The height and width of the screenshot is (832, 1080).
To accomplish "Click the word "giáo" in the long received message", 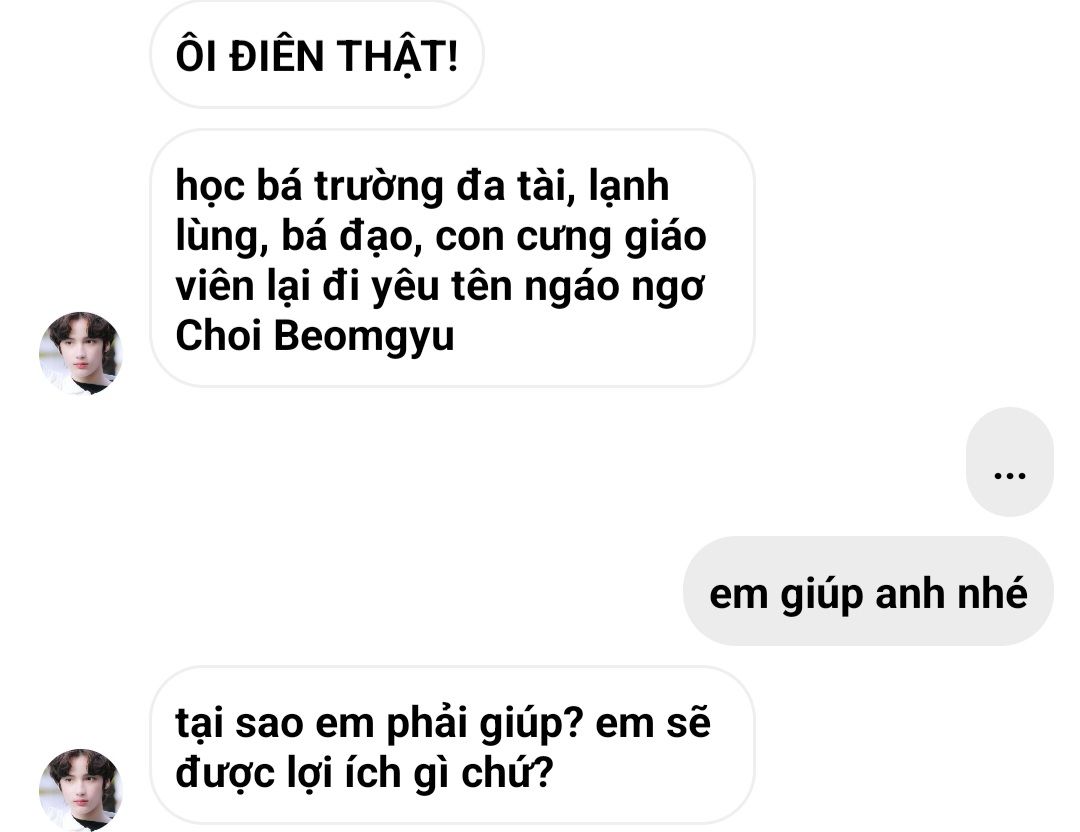I will coord(665,237).
